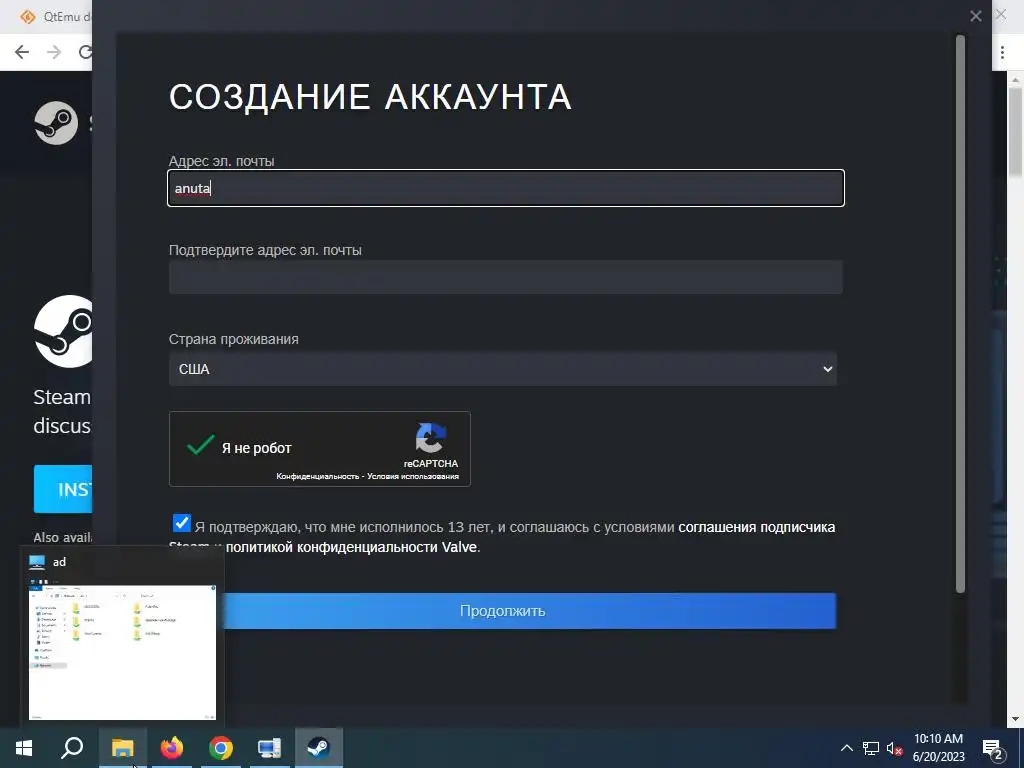
Task: Open reCAPTCHA Условия использования link
Action: (x=413, y=476)
